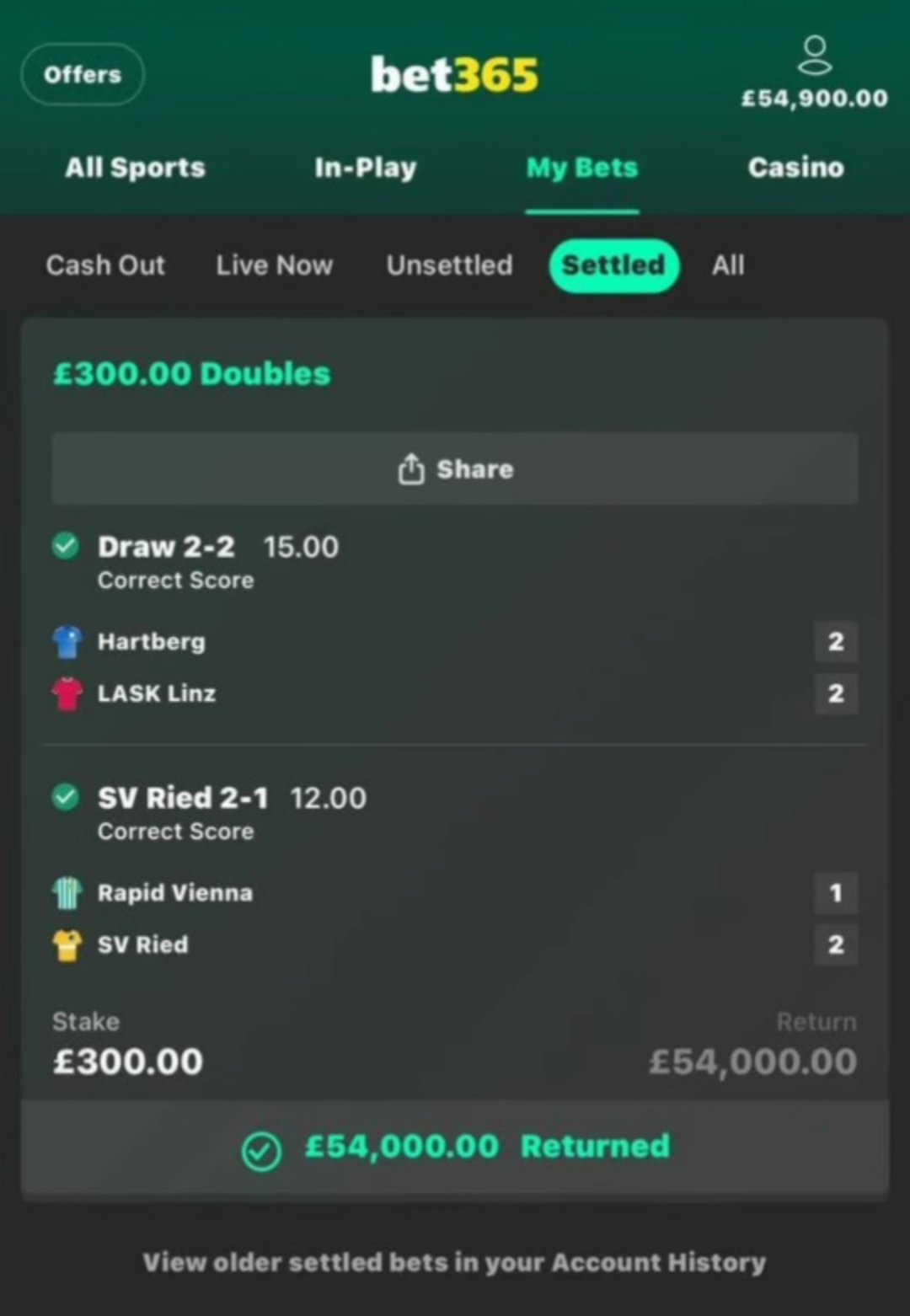
Task: Open the account profile icon
Action: 814,56
